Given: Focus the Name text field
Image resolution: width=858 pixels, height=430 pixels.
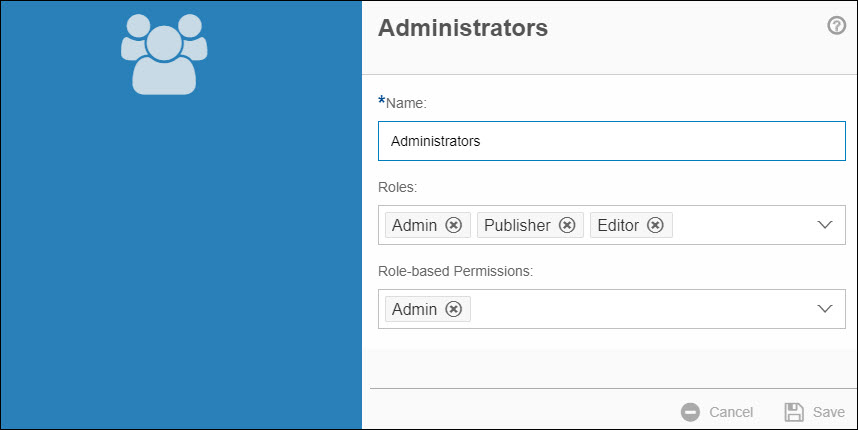Looking at the screenshot, I should pos(612,141).
